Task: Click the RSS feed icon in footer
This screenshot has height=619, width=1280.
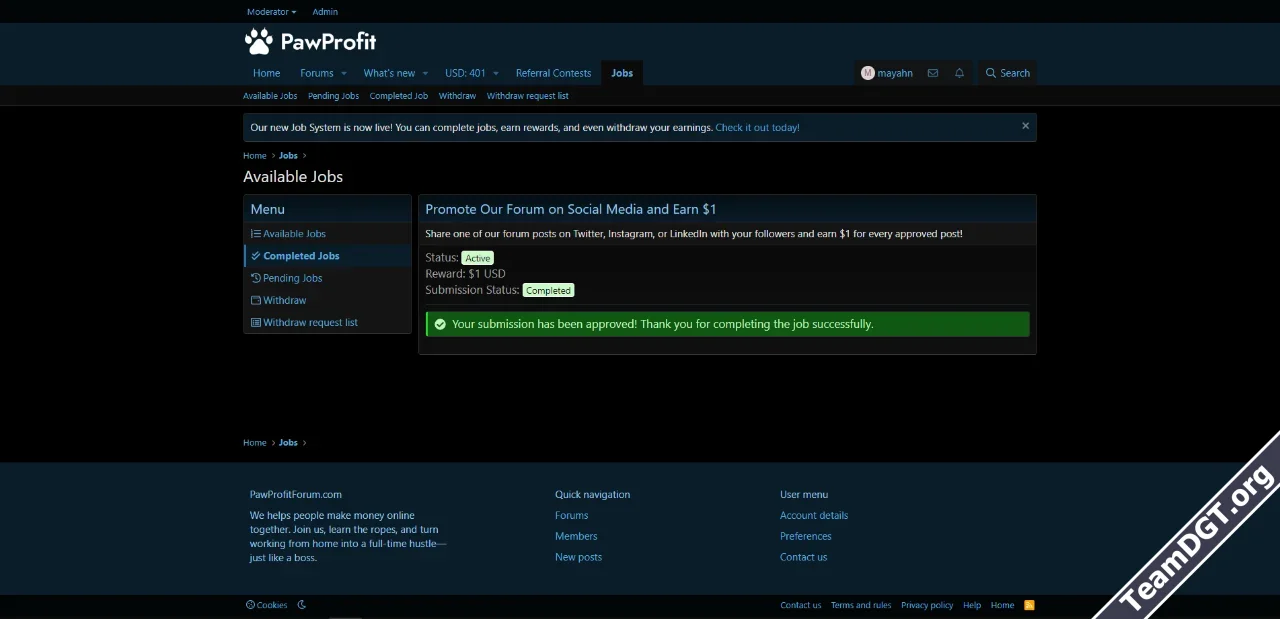Action: tap(1029, 605)
